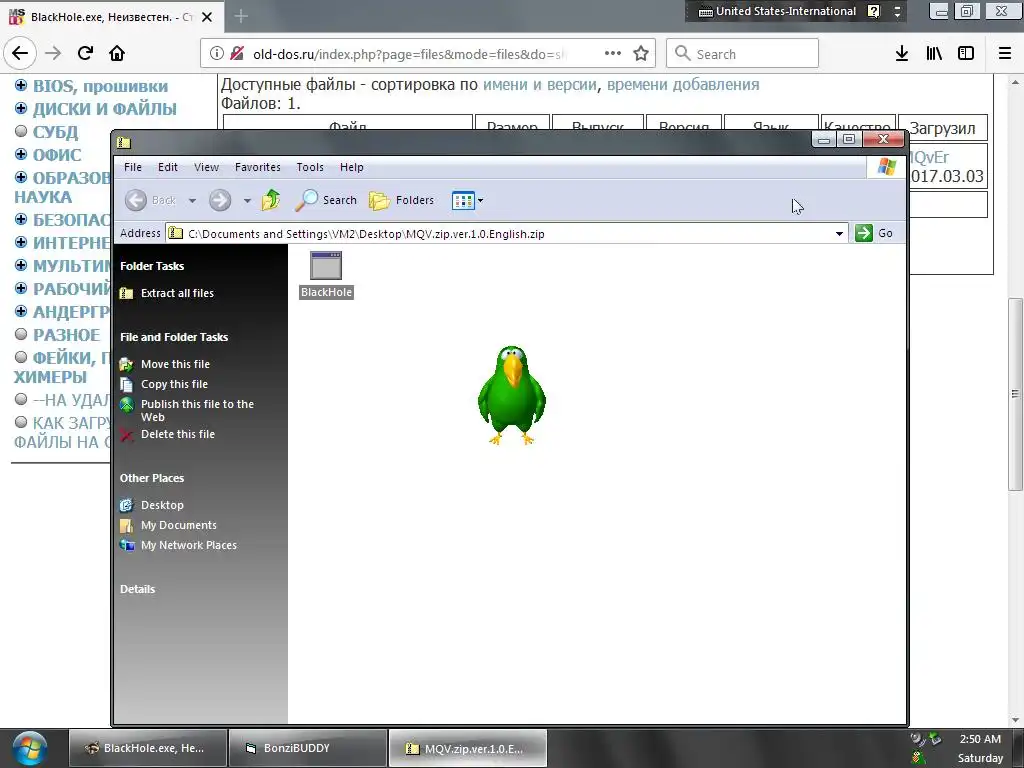Open page actions three-dot menu in URL bar
The height and width of the screenshot is (768, 1024).
[x=613, y=54]
